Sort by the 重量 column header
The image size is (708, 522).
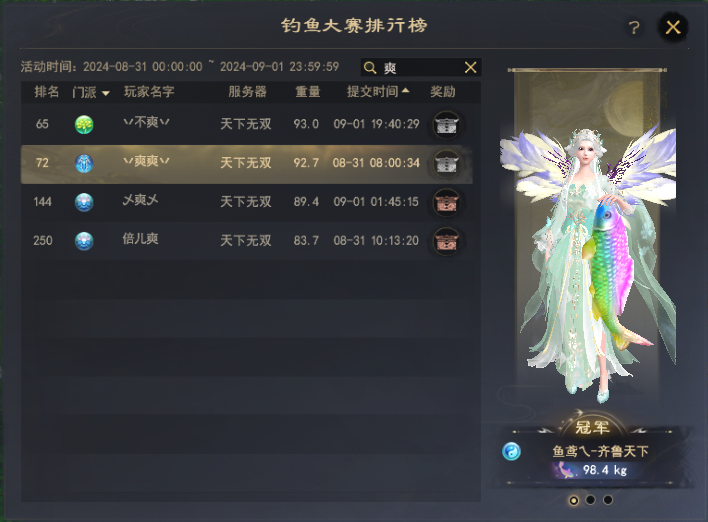pos(307,92)
